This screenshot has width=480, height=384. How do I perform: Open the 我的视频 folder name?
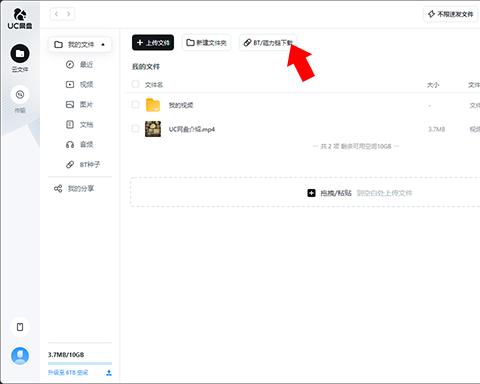[x=181, y=105]
